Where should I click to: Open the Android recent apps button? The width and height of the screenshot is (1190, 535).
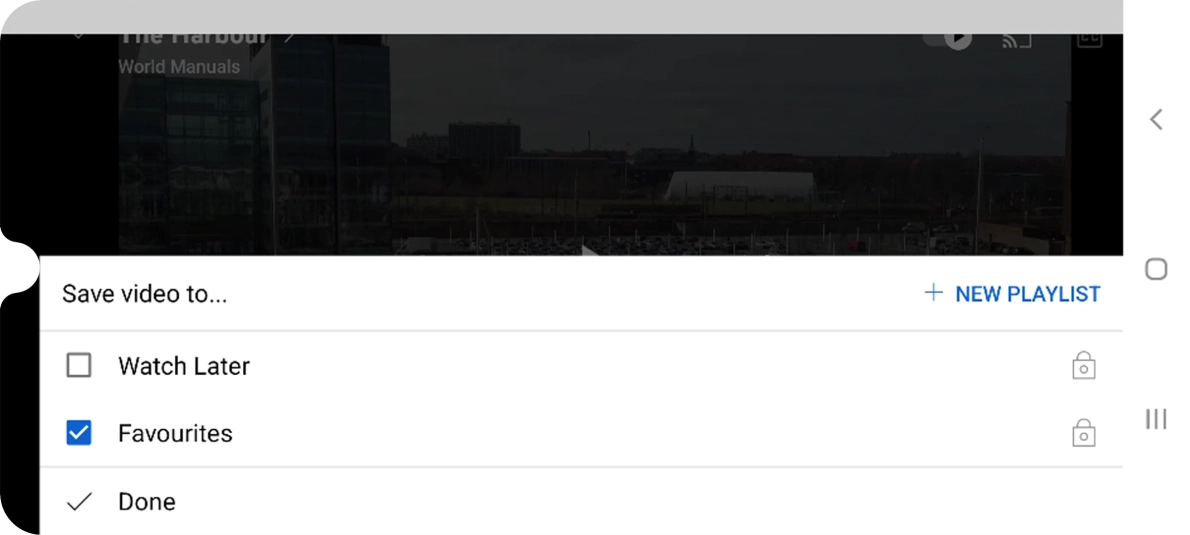pyautogui.click(x=1156, y=418)
